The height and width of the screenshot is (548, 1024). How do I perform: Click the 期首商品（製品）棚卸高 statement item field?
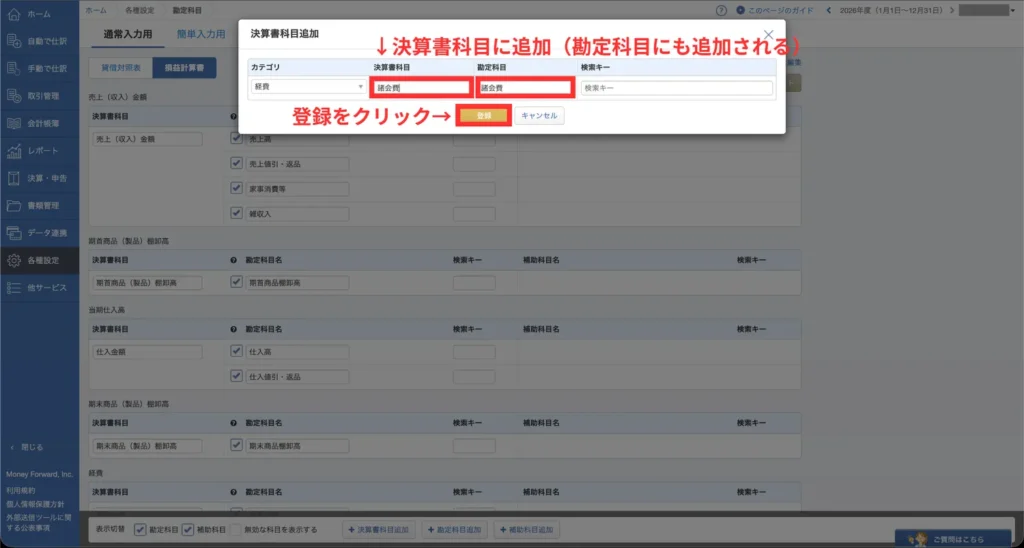coord(148,283)
